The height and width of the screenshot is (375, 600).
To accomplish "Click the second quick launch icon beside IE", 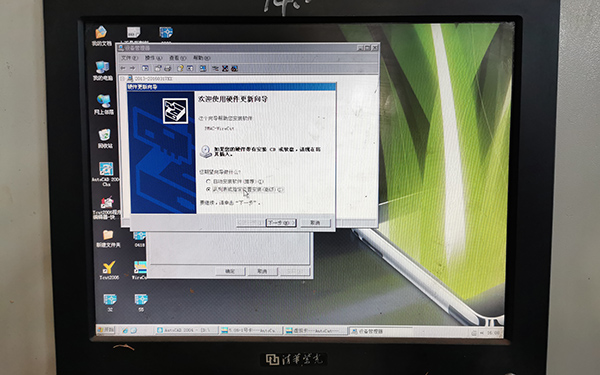I will pyautogui.click(x=134, y=330).
